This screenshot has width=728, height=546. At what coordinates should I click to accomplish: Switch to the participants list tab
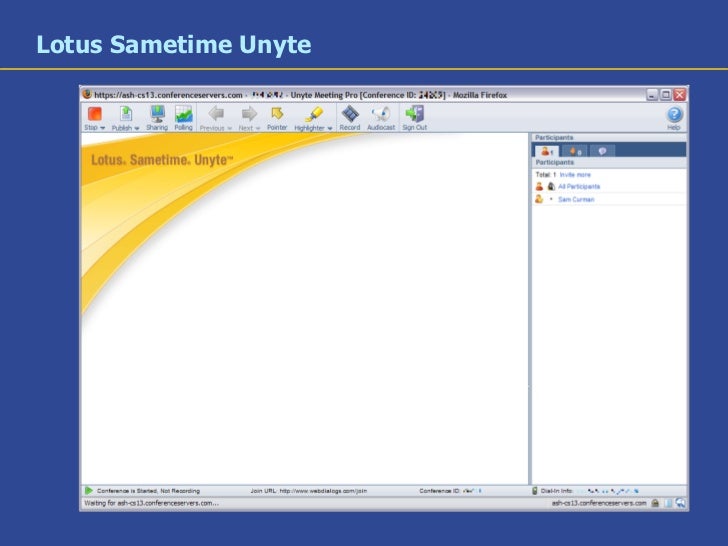[547, 151]
